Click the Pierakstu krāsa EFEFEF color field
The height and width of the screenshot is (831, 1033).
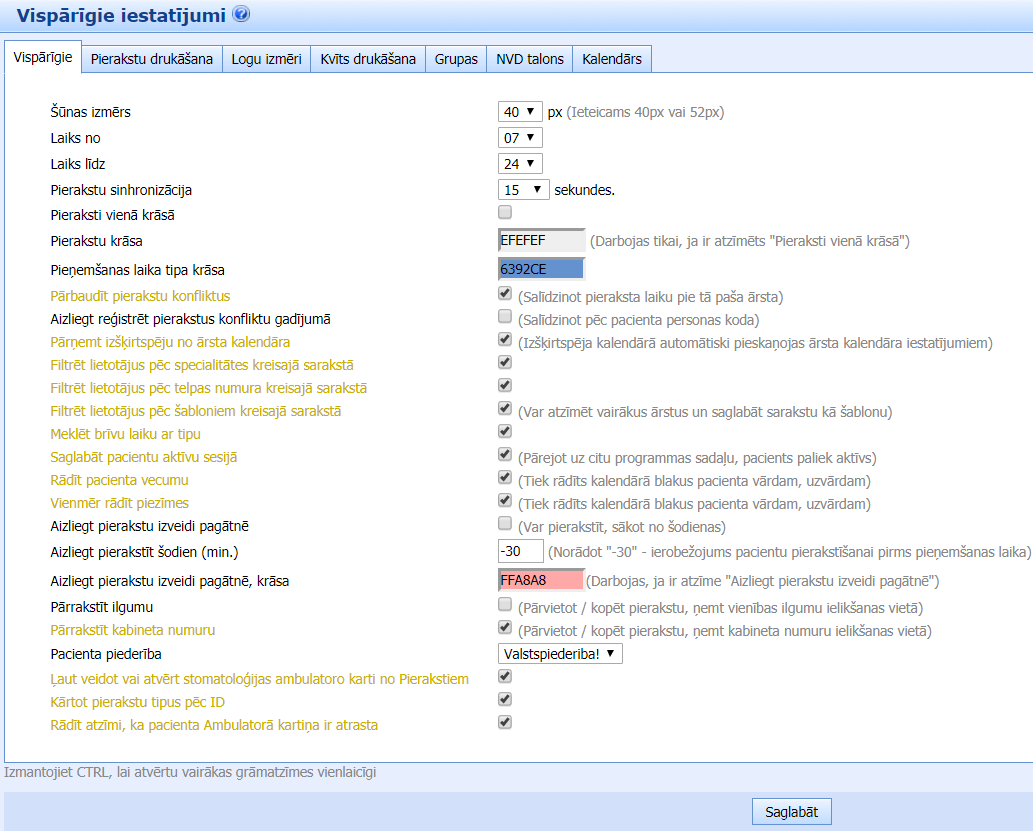pos(541,241)
